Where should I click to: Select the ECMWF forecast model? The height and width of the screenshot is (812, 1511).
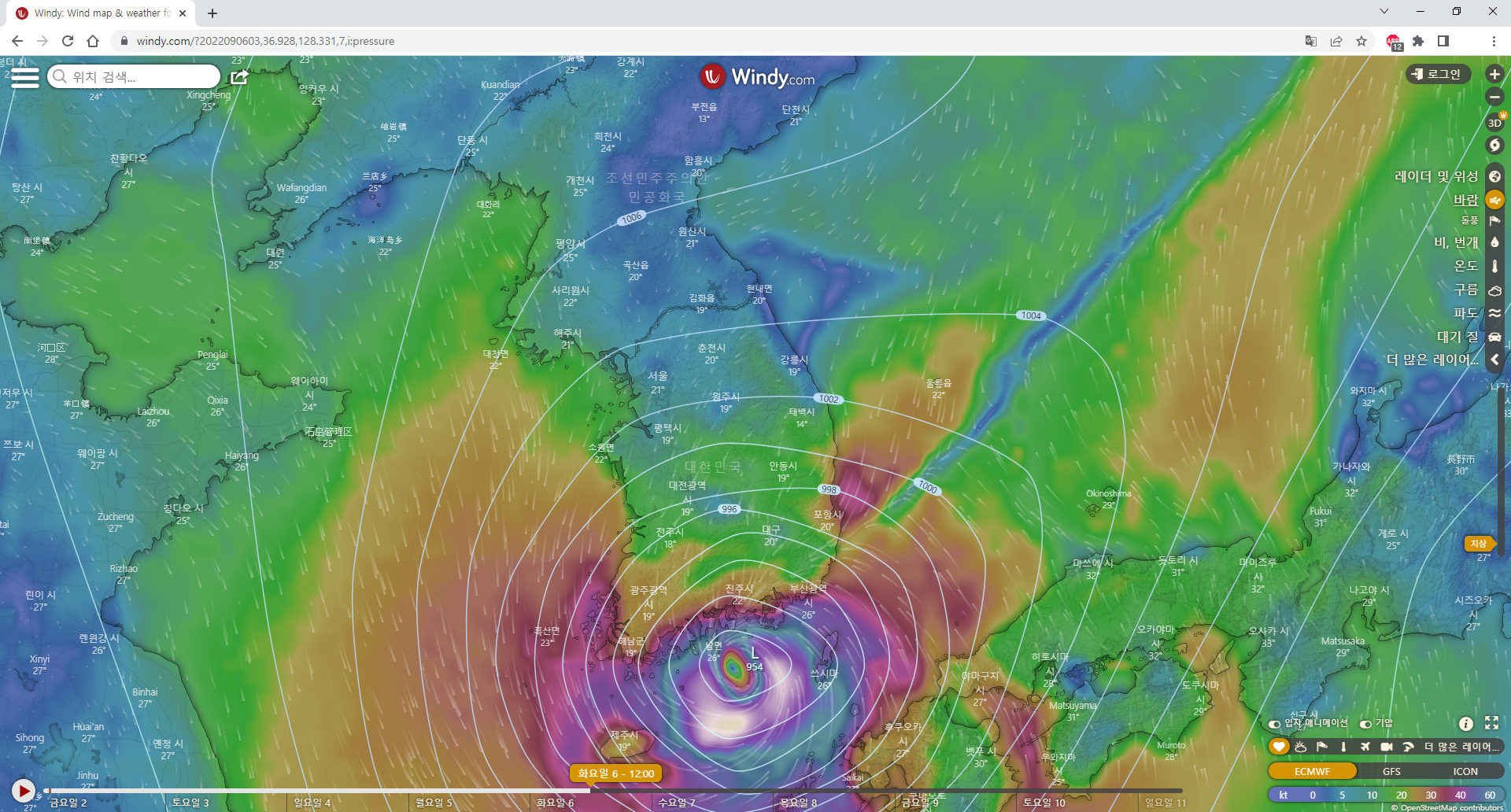pos(1313,771)
